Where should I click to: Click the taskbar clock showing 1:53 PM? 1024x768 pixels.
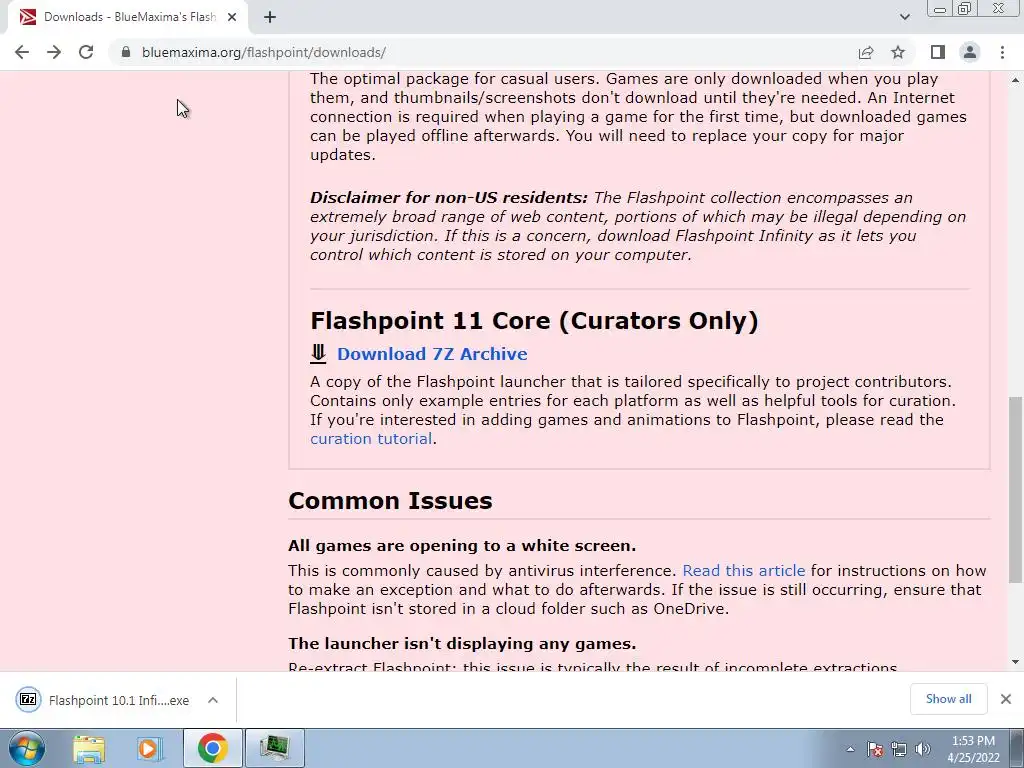click(973, 749)
